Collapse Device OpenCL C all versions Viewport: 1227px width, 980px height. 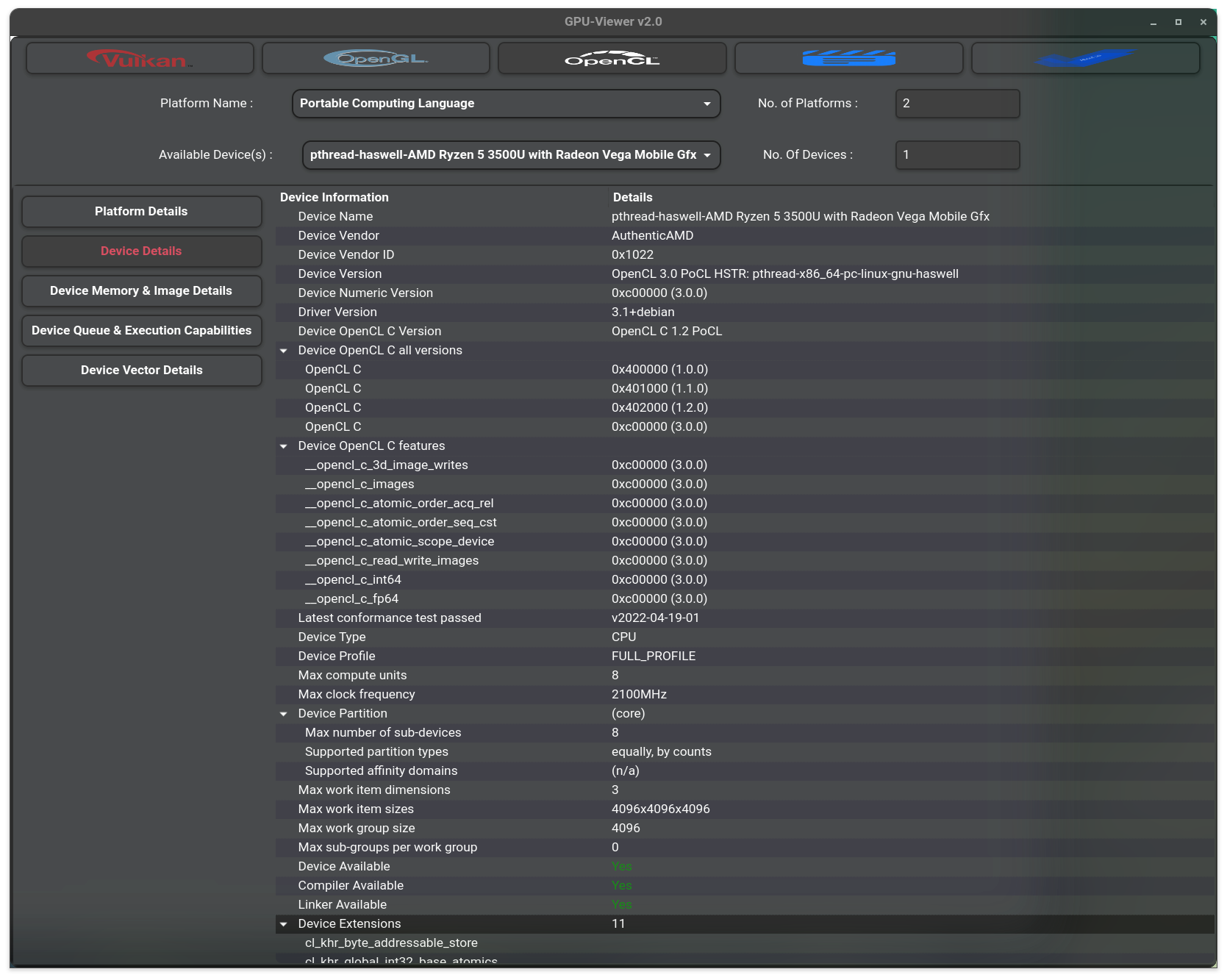coord(284,351)
